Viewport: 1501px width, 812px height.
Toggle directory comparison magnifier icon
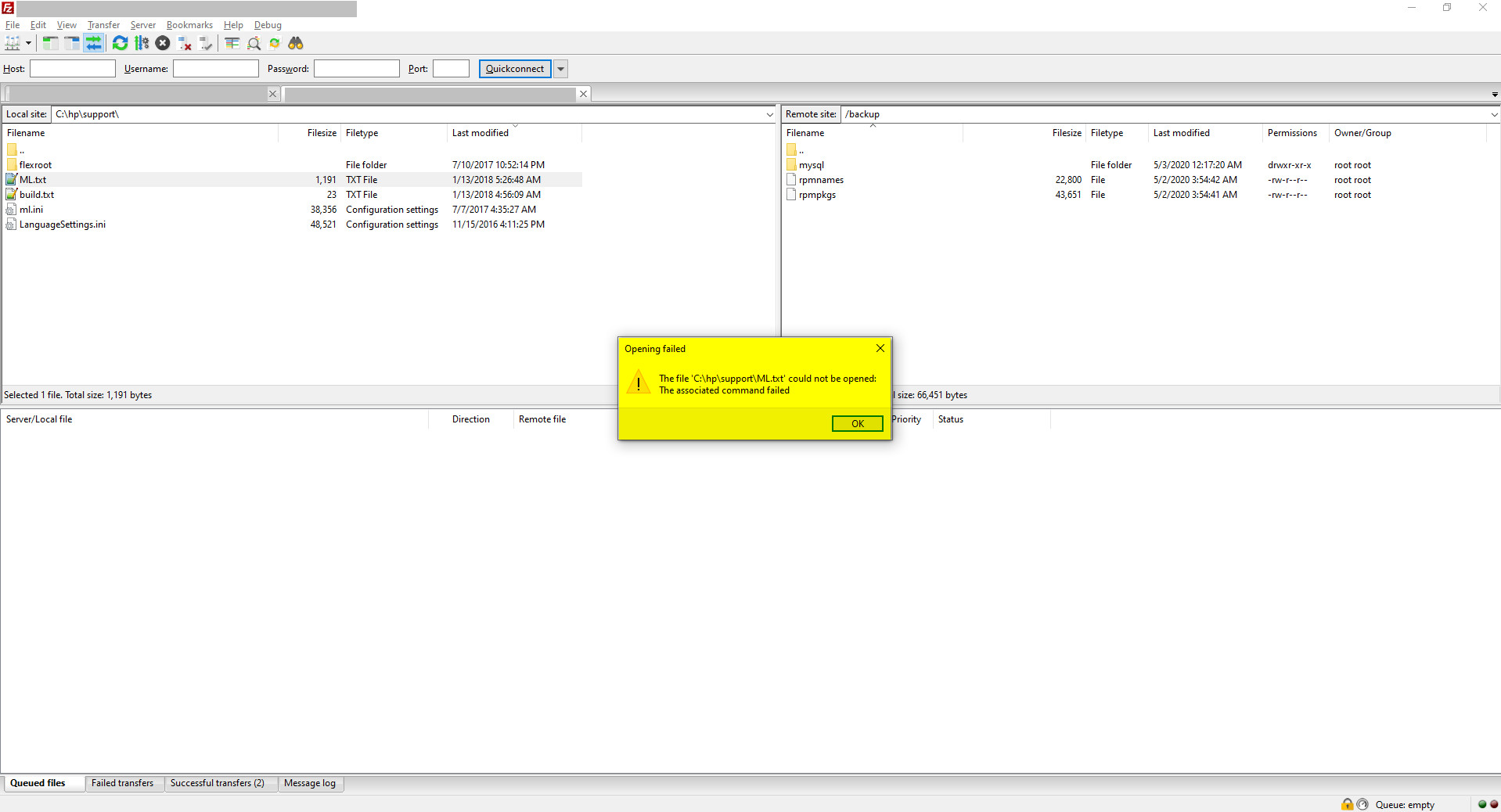tap(254, 44)
